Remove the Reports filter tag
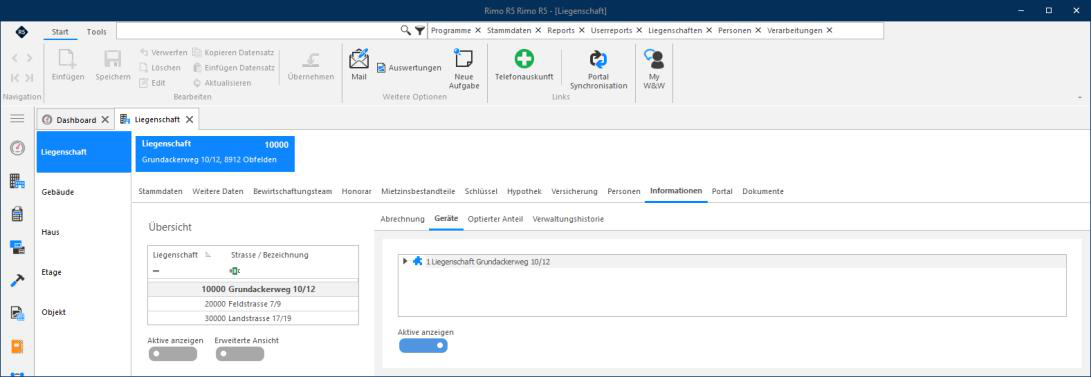This screenshot has width=1091, height=377. (x=581, y=31)
